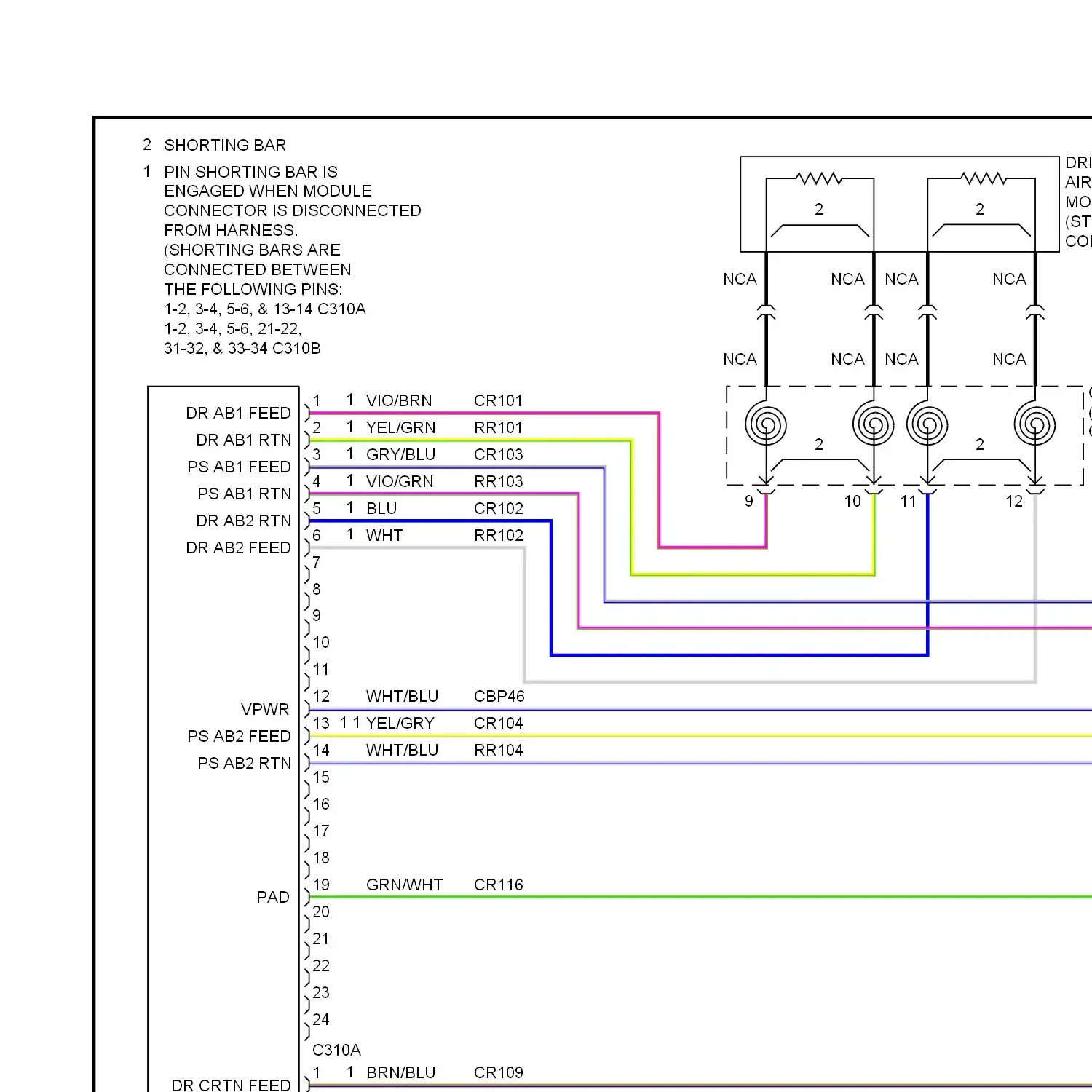Click the 'GRN/WHT' wire color label

click(404, 885)
